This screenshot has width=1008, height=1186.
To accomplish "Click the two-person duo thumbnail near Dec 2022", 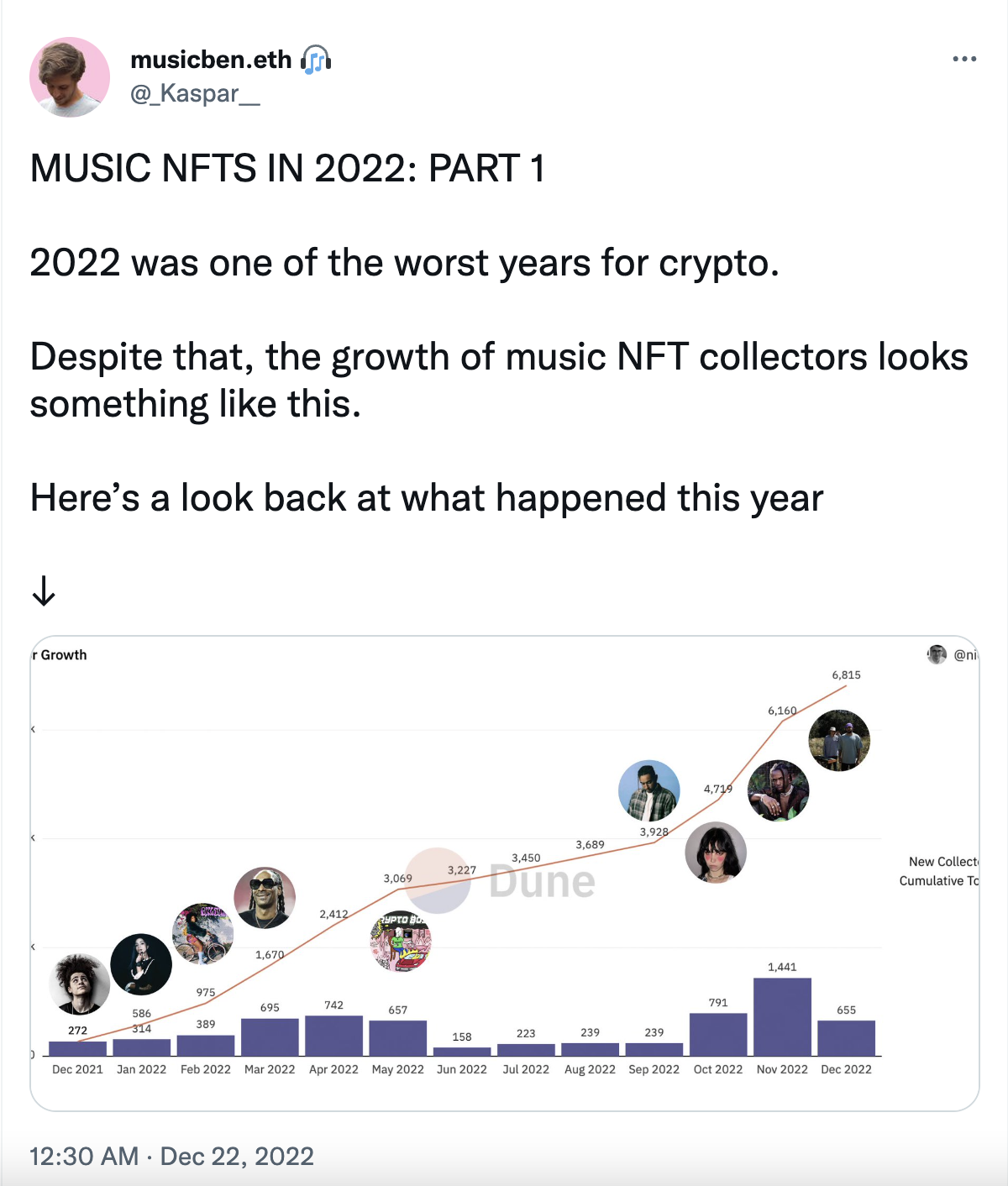I will point(839,740).
